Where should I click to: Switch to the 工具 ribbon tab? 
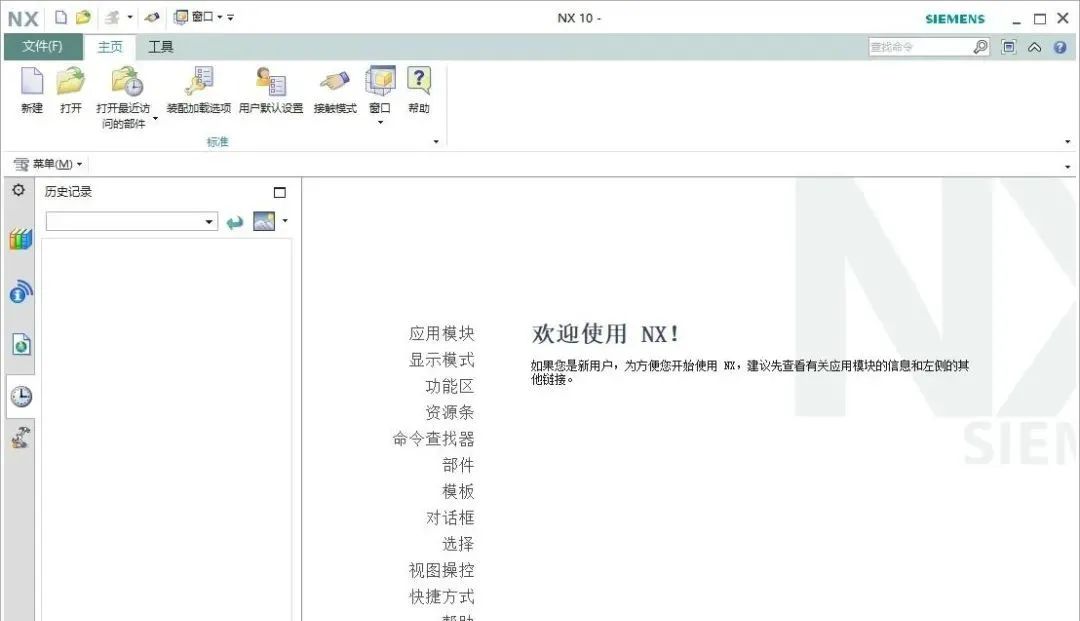(160, 46)
